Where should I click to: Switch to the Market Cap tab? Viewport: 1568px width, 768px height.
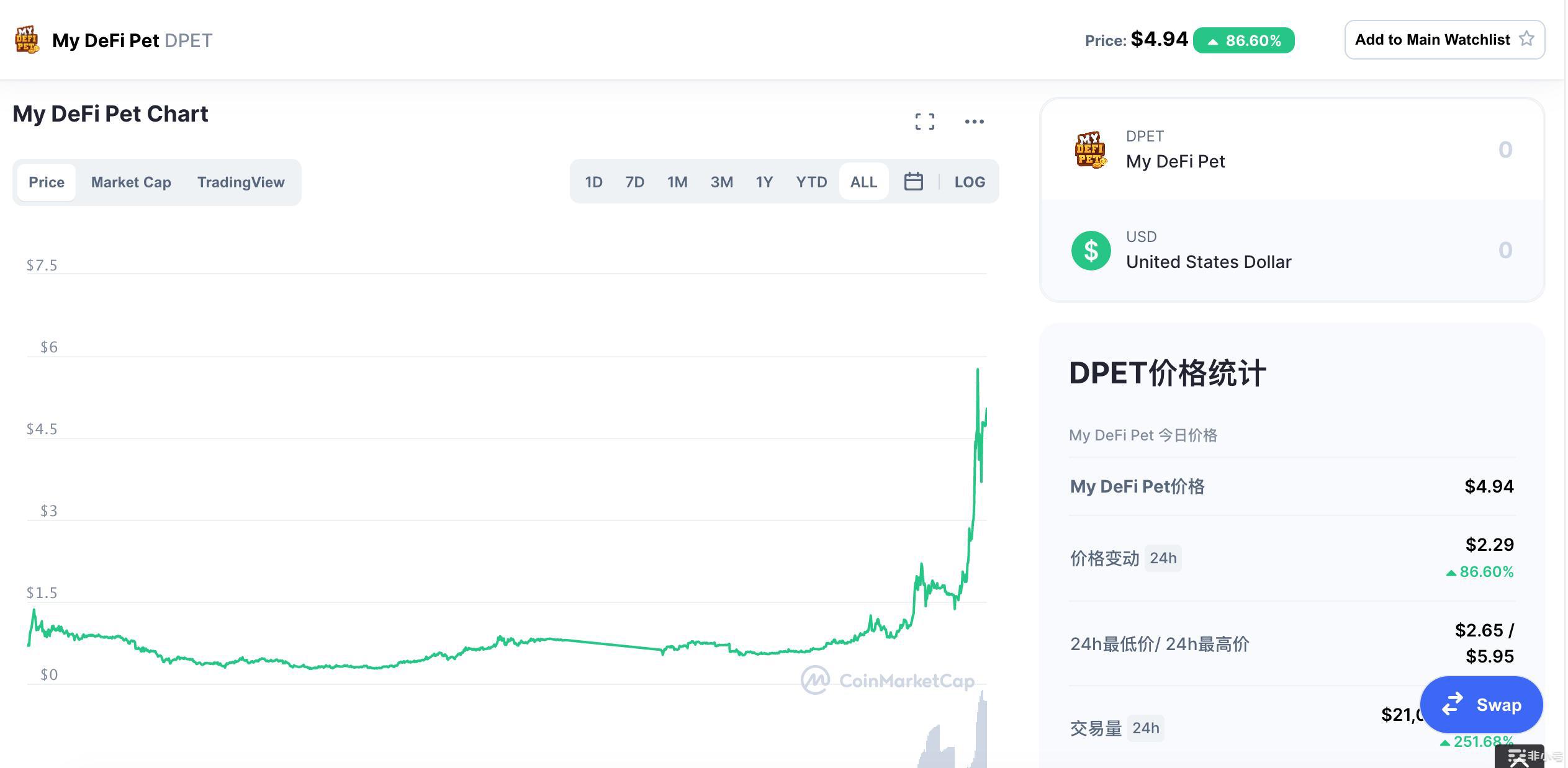131,182
